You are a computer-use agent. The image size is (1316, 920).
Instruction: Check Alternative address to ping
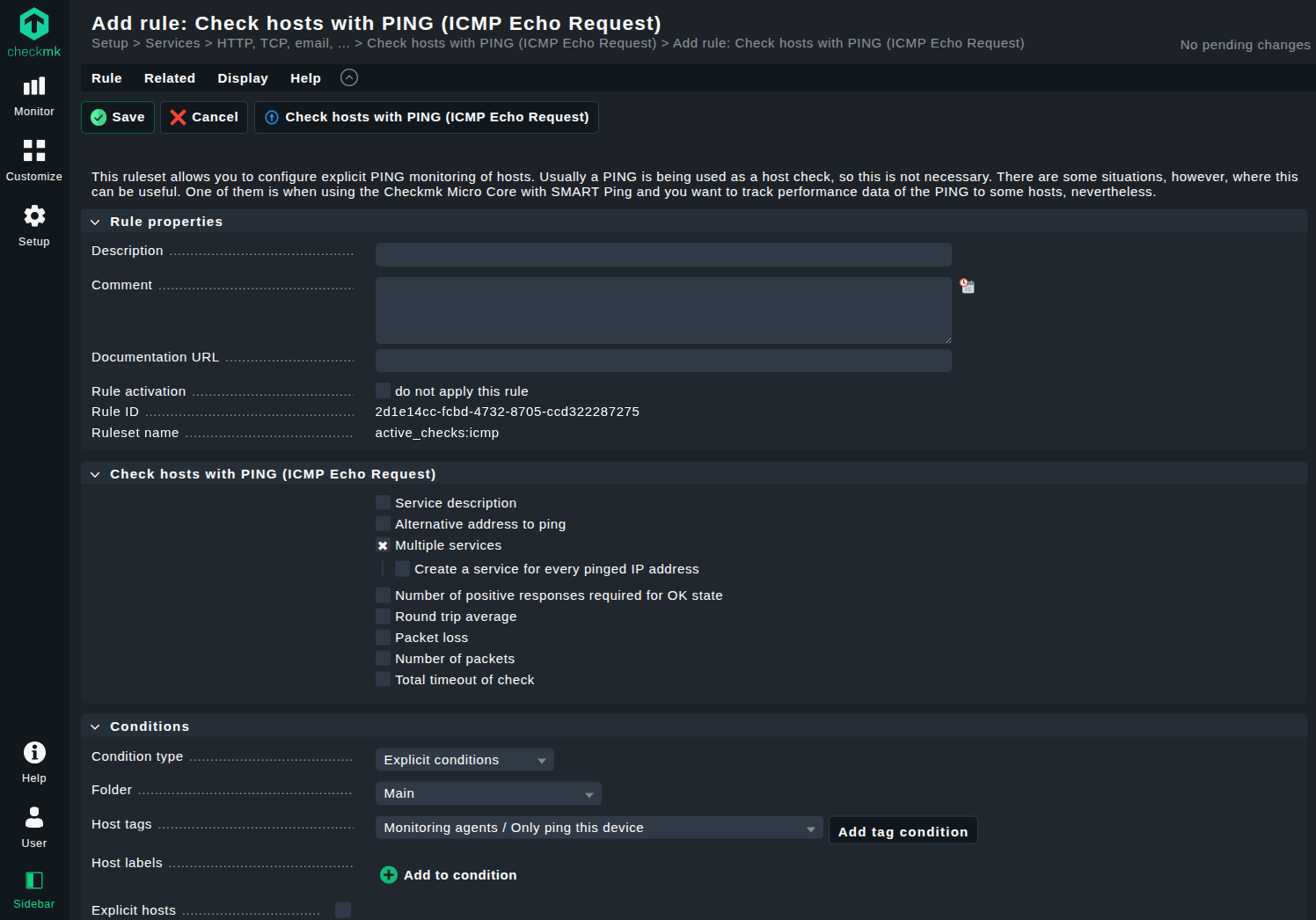tap(383, 523)
